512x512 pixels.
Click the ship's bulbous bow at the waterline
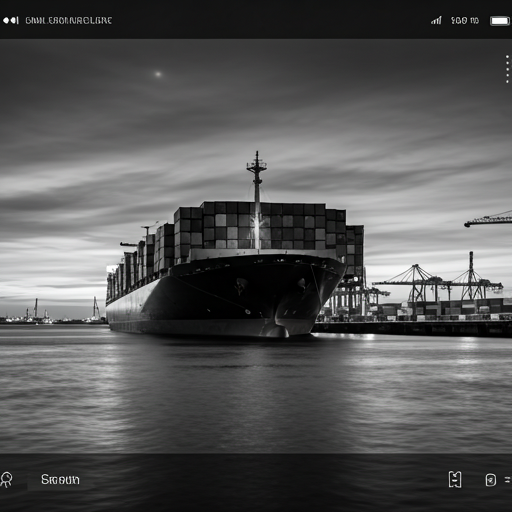pos(277,331)
